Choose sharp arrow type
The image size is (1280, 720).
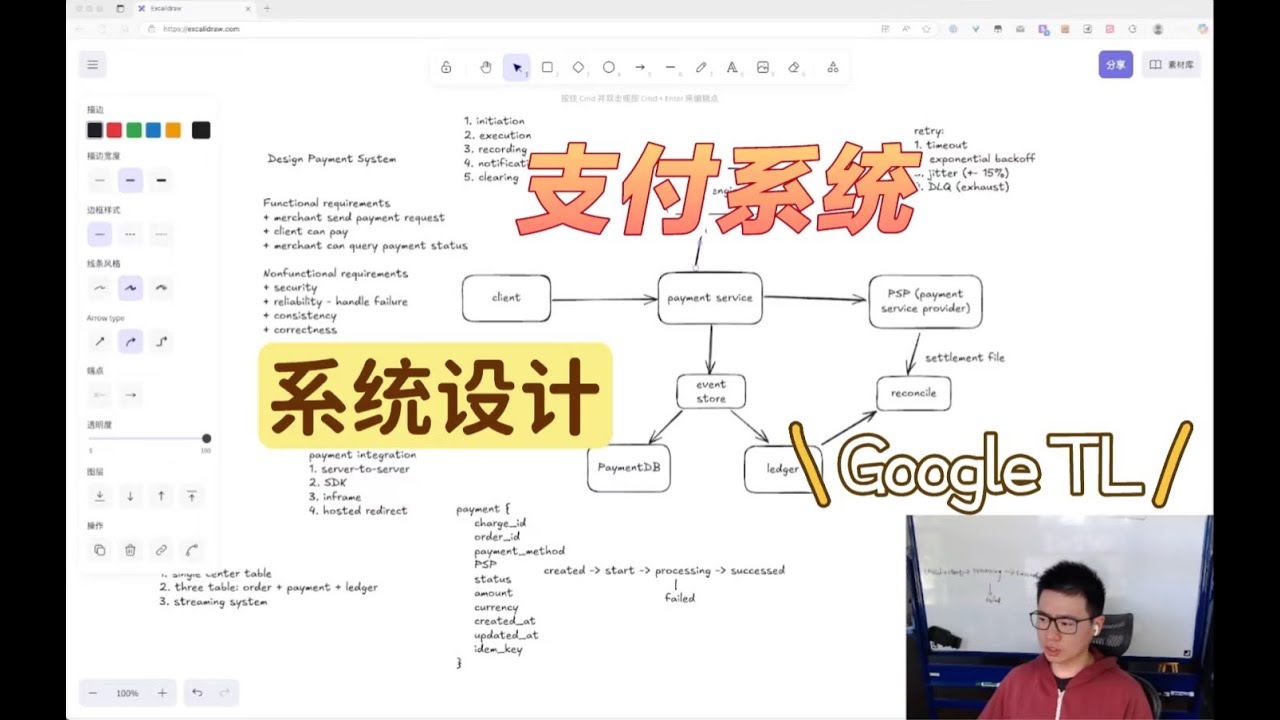pyautogui.click(x=99, y=342)
